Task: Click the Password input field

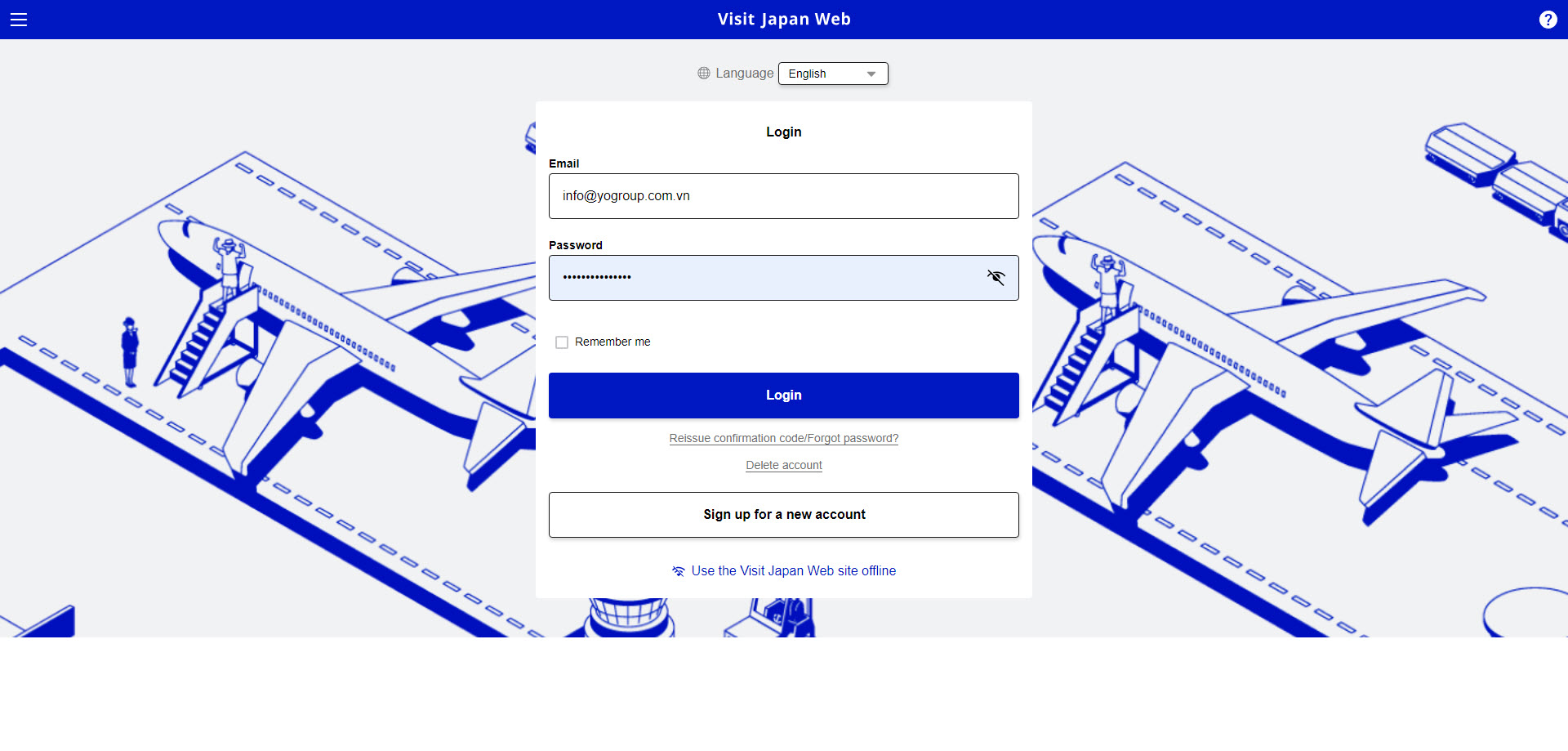Action: pyautogui.click(x=784, y=278)
